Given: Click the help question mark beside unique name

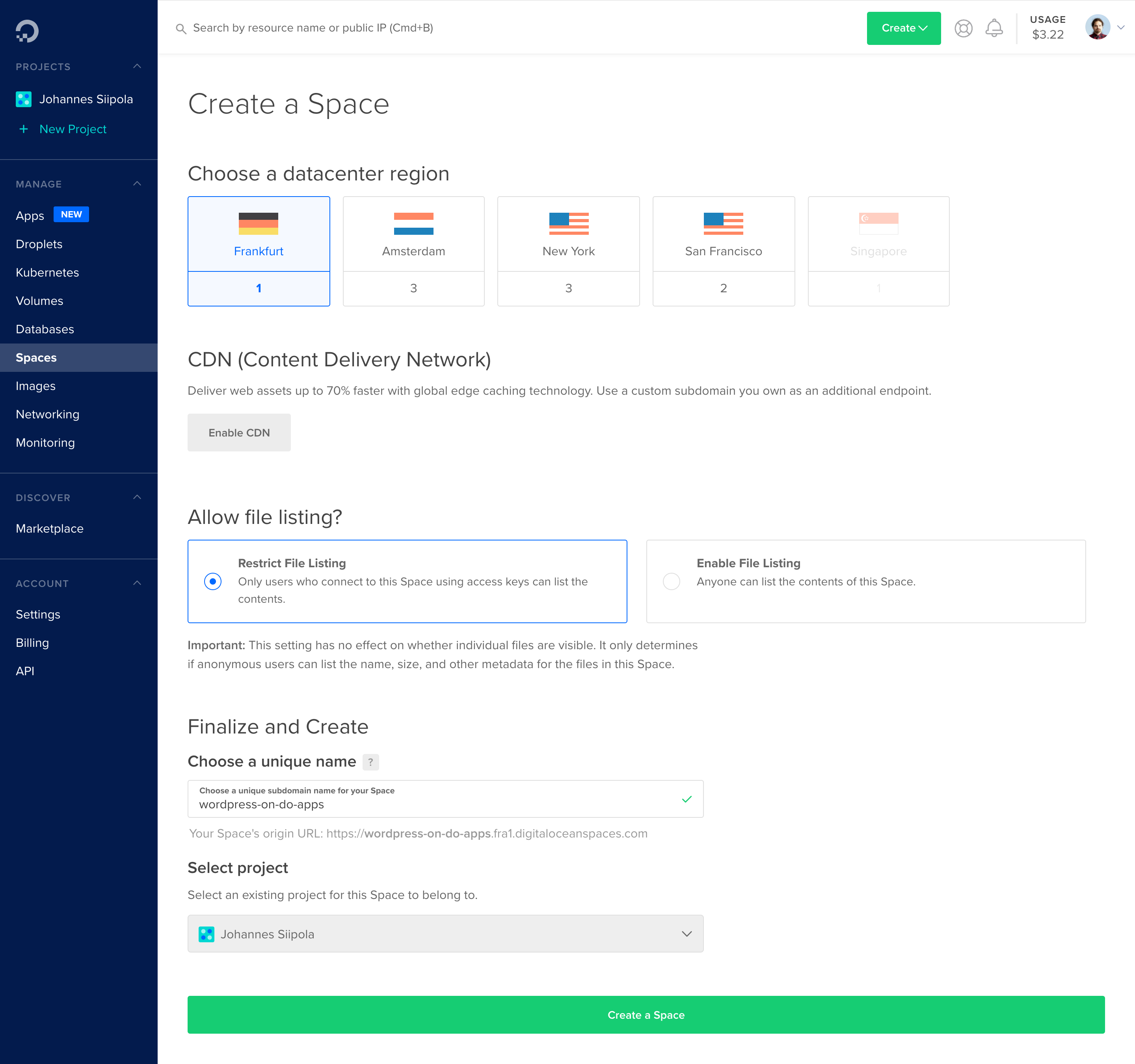Looking at the screenshot, I should click(x=370, y=762).
